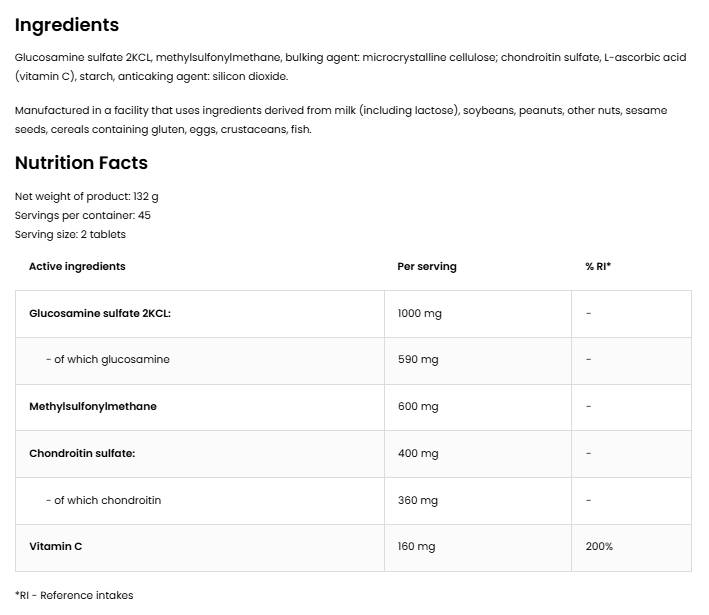Click the Vitamin C row label
The height and width of the screenshot is (615, 709).
click(x=56, y=546)
